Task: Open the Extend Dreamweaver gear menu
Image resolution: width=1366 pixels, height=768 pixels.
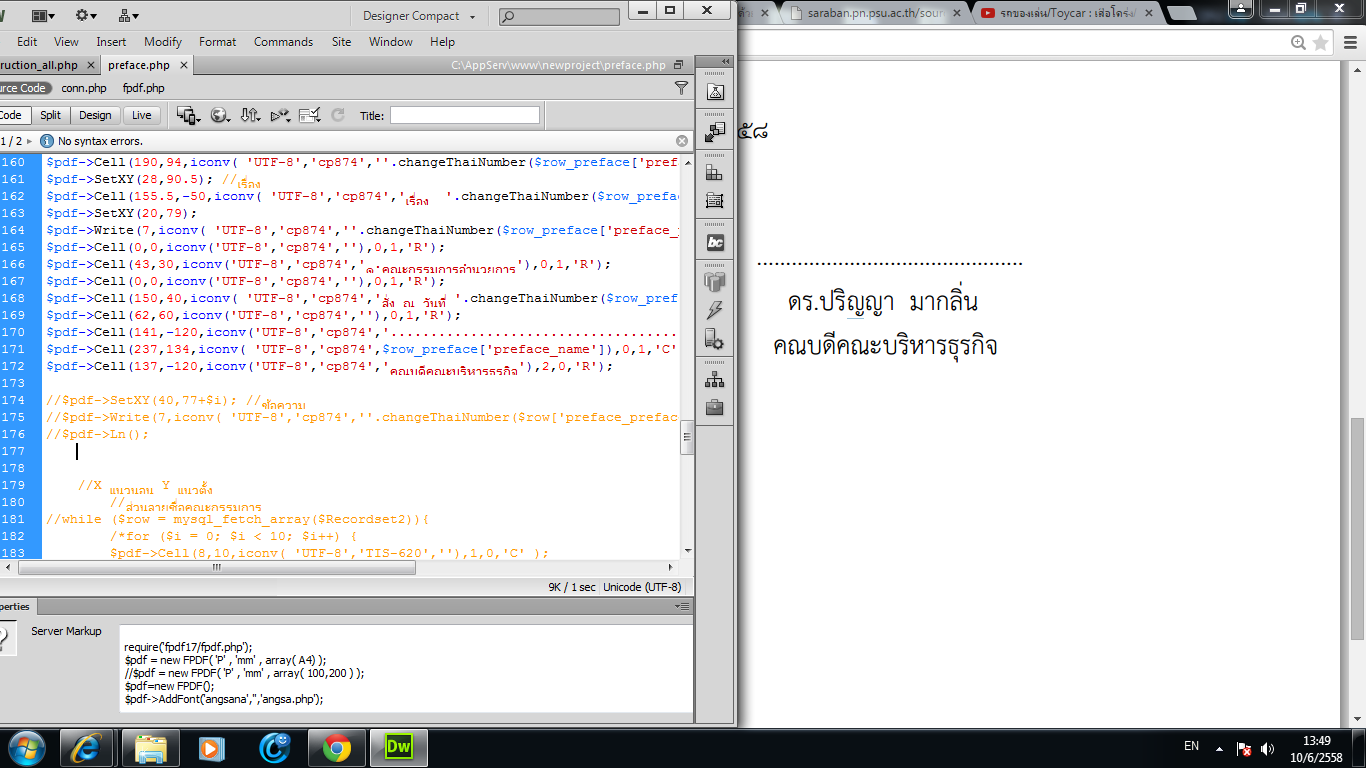Action: [87, 15]
